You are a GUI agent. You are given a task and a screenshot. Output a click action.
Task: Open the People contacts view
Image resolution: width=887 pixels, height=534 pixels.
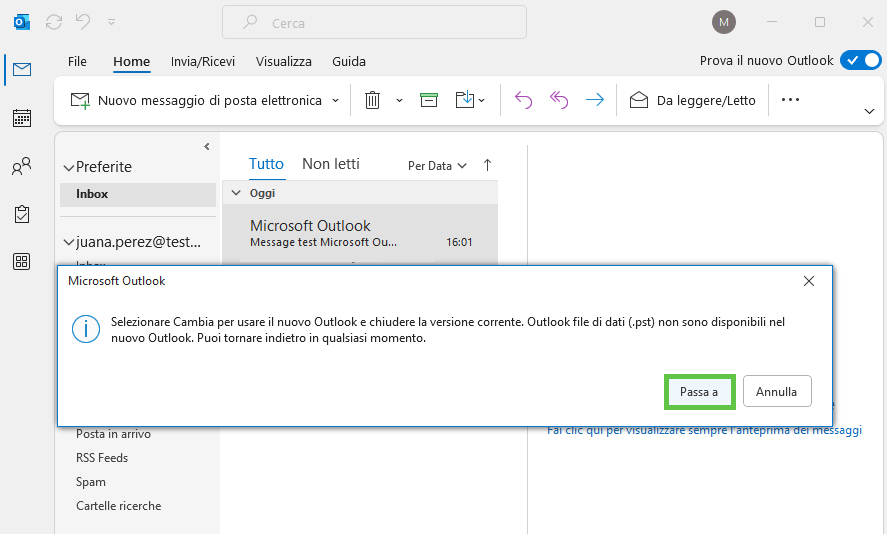point(22,166)
